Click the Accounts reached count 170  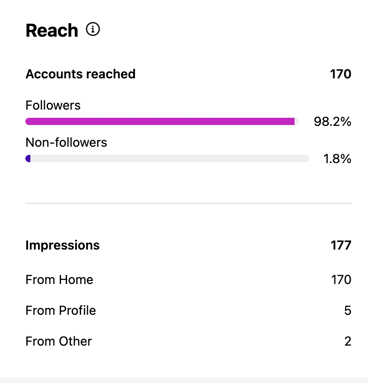[x=341, y=74]
